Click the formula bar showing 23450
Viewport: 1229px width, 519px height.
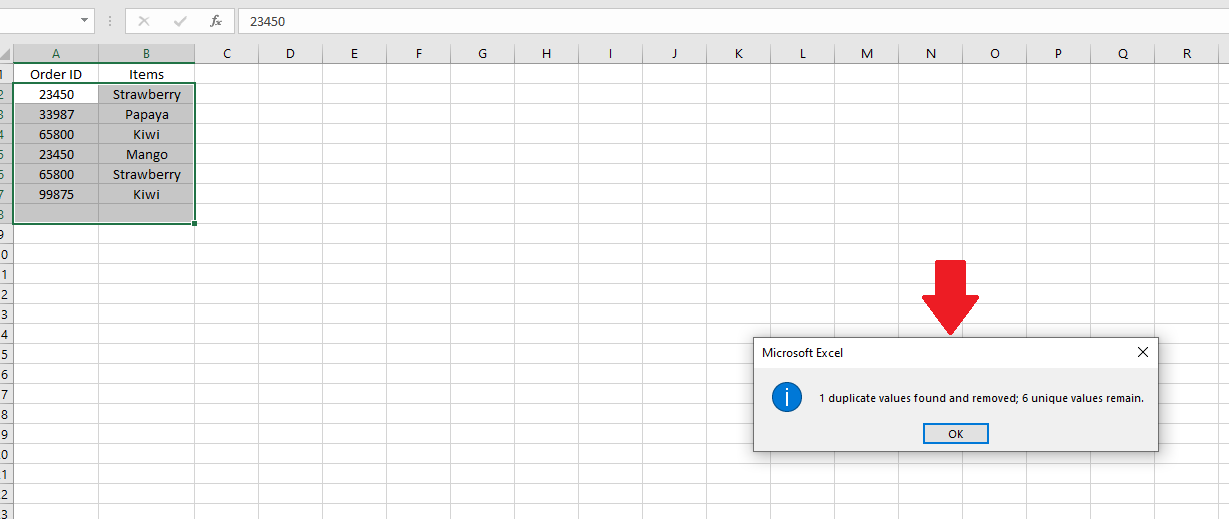(x=700, y=21)
